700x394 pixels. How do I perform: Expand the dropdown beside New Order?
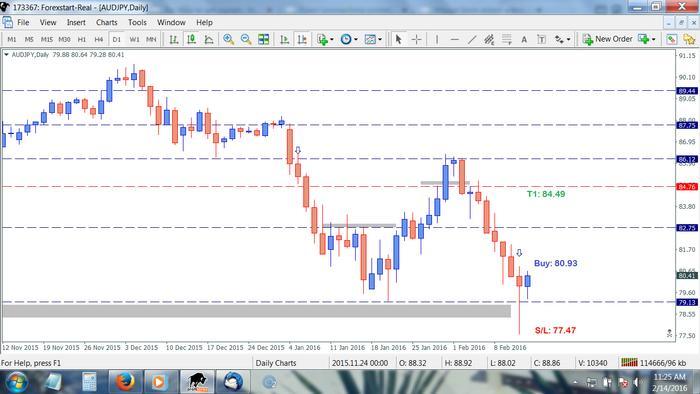coord(654,39)
